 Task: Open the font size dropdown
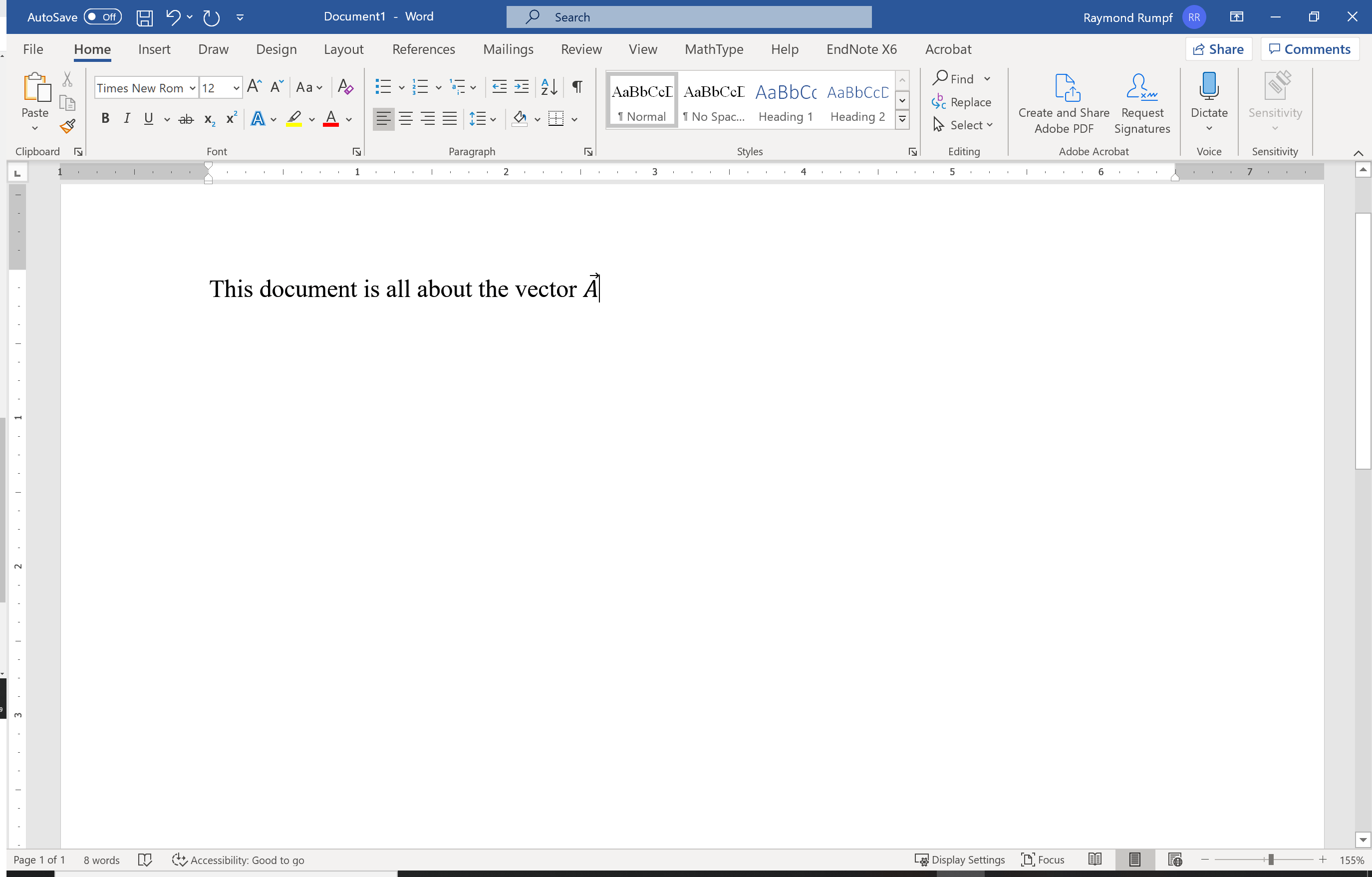236,88
